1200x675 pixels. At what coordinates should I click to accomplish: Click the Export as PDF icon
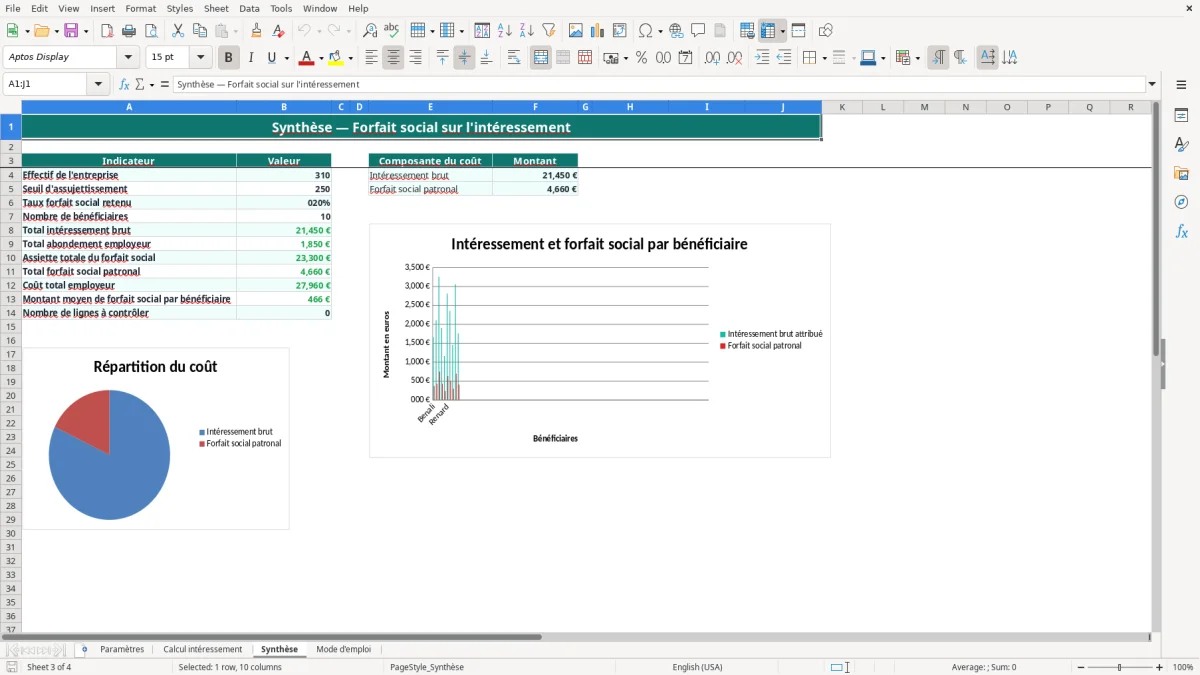(x=107, y=31)
